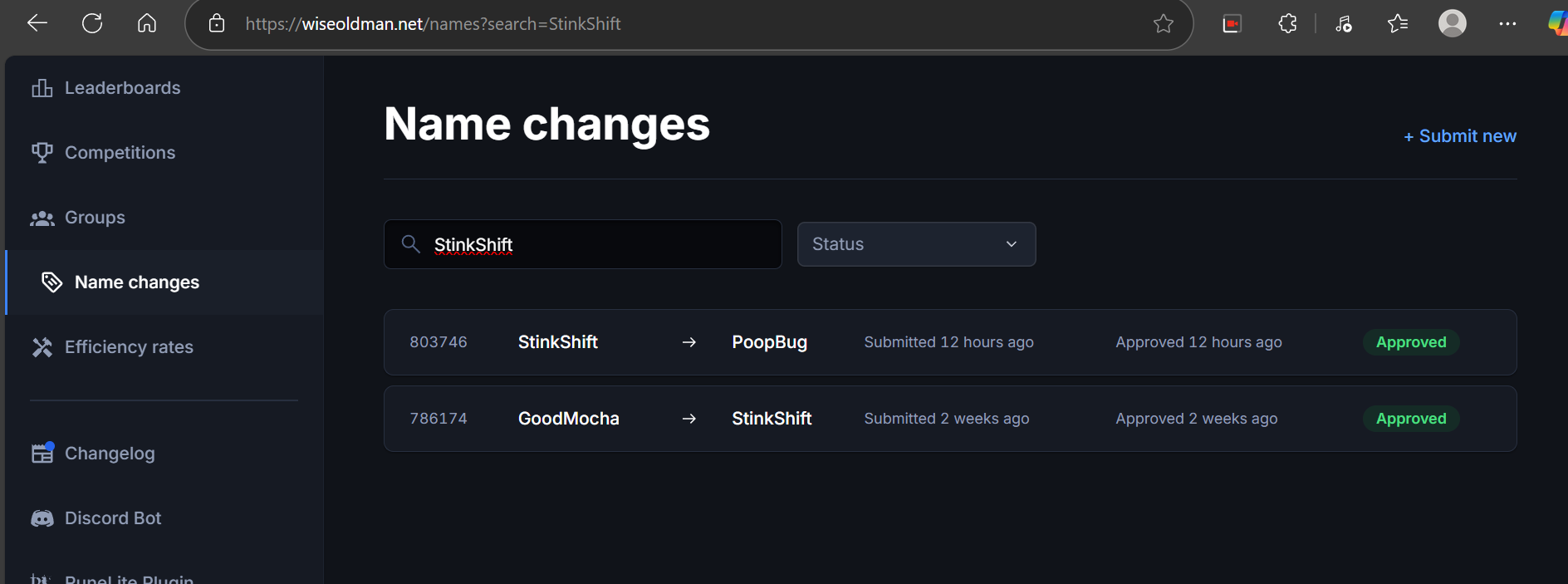Click the StinkShift search input field
Viewport: 1568px width, 584px height.
click(x=582, y=244)
